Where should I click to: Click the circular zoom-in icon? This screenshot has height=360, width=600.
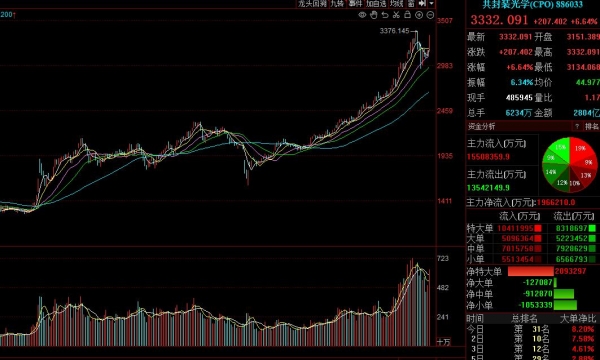click(419, 15)
